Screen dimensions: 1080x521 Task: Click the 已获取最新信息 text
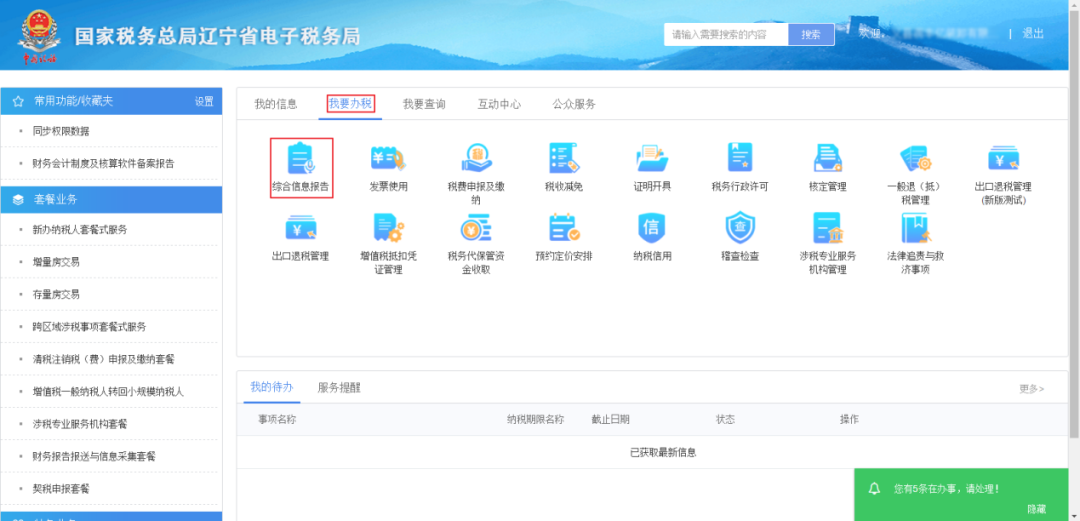click(x=663, y=452)
